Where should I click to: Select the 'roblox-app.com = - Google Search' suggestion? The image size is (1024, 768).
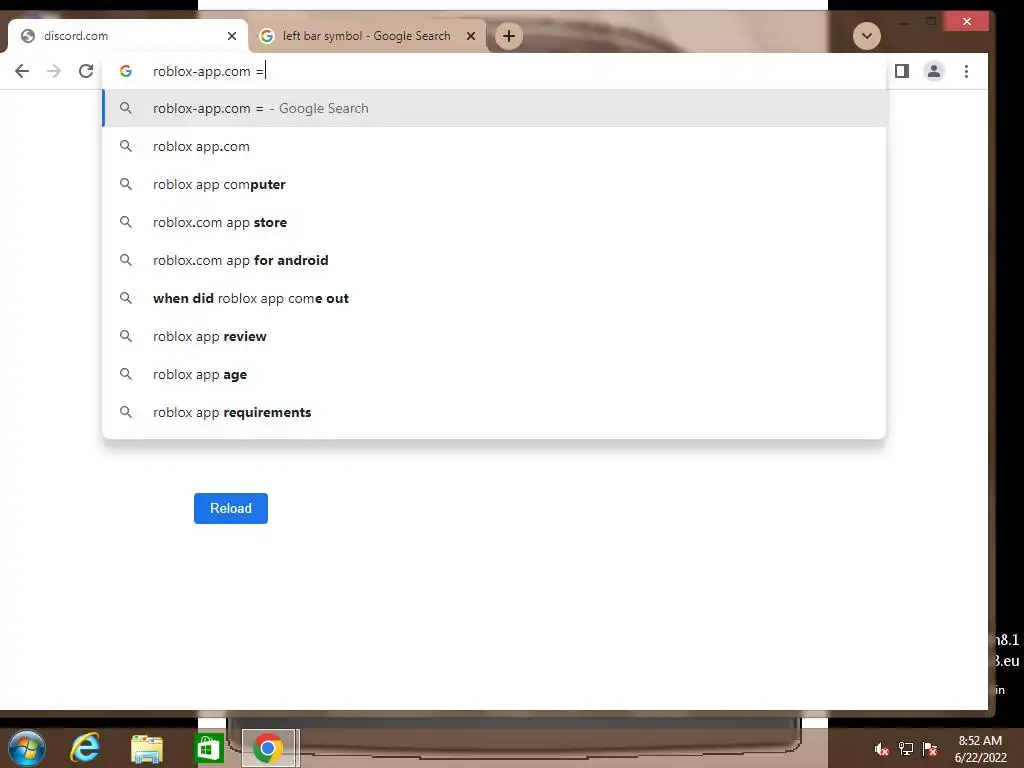(494, 108)
